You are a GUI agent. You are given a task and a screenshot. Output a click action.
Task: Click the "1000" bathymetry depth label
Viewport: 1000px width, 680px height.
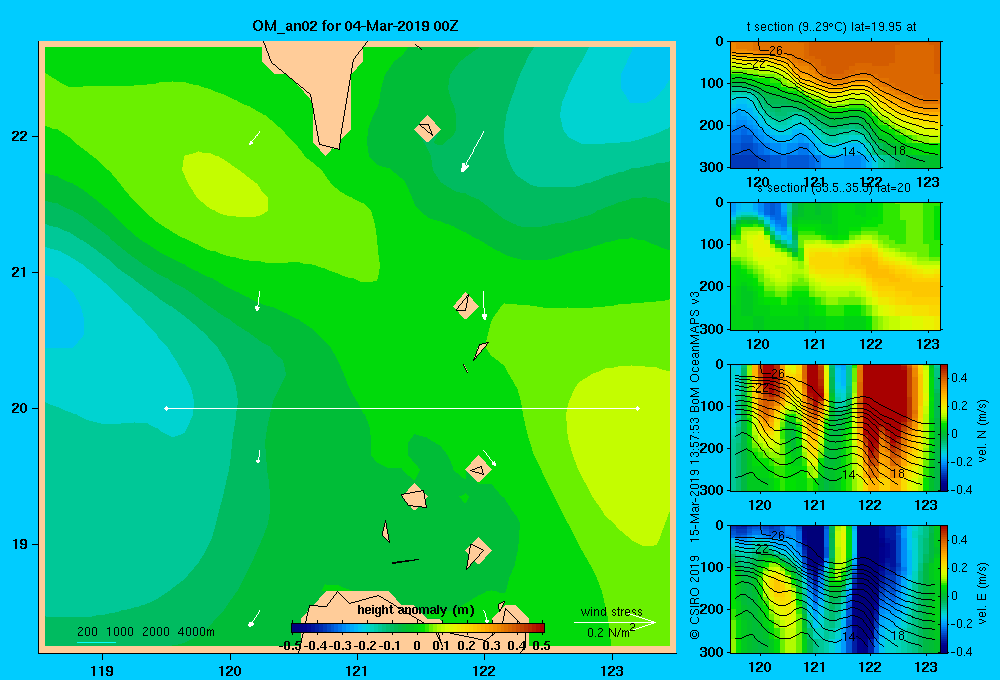(x=120, y=632)
